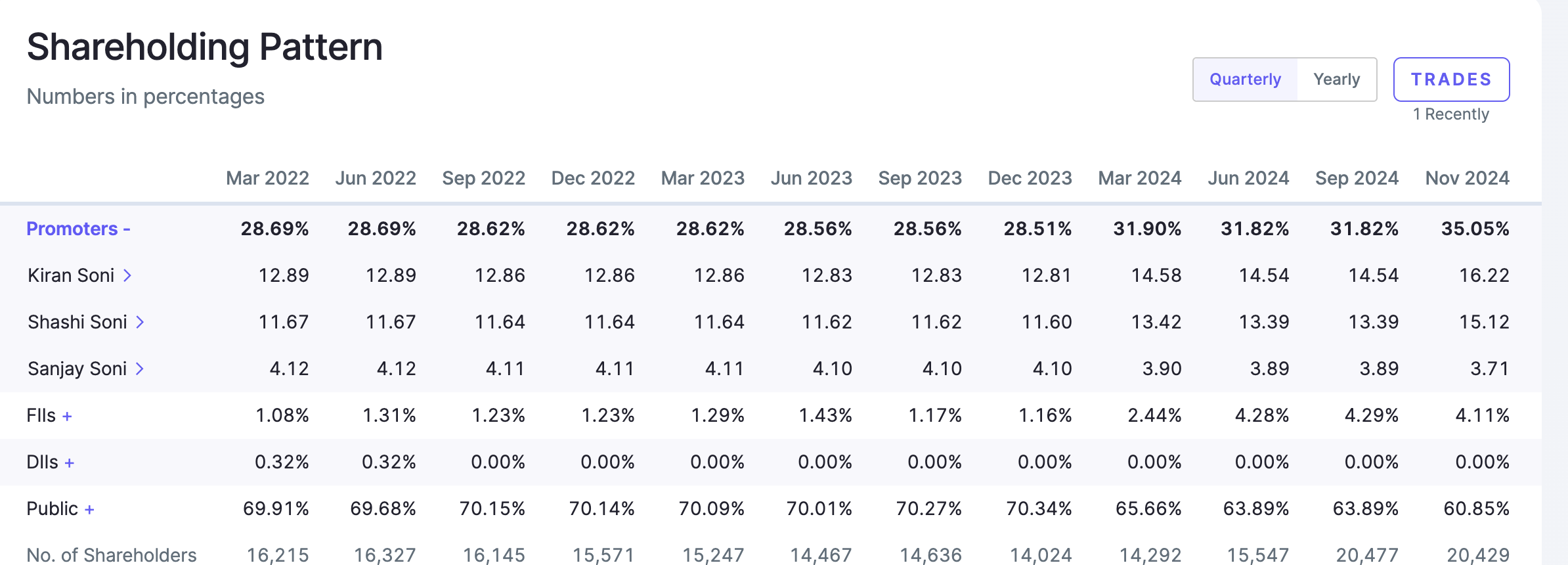
Task: Open Sanjay Soni shareholder details
Action: pos(77,369)
